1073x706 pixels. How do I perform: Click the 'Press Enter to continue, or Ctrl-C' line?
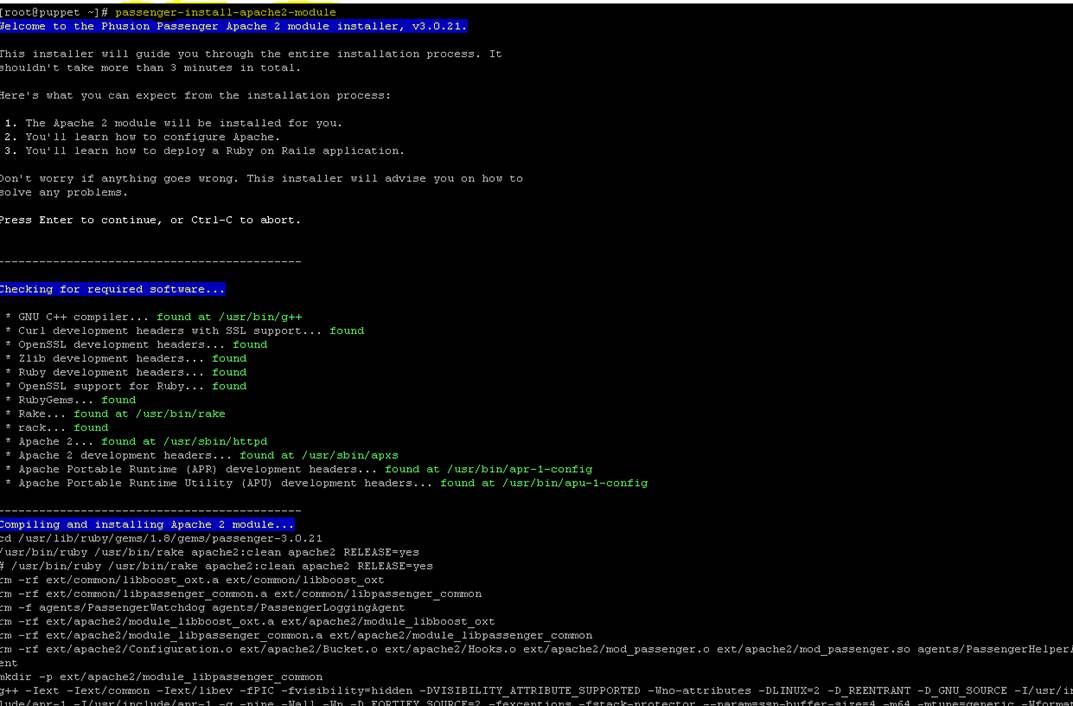pyautogui.click(x=150, y=220)
